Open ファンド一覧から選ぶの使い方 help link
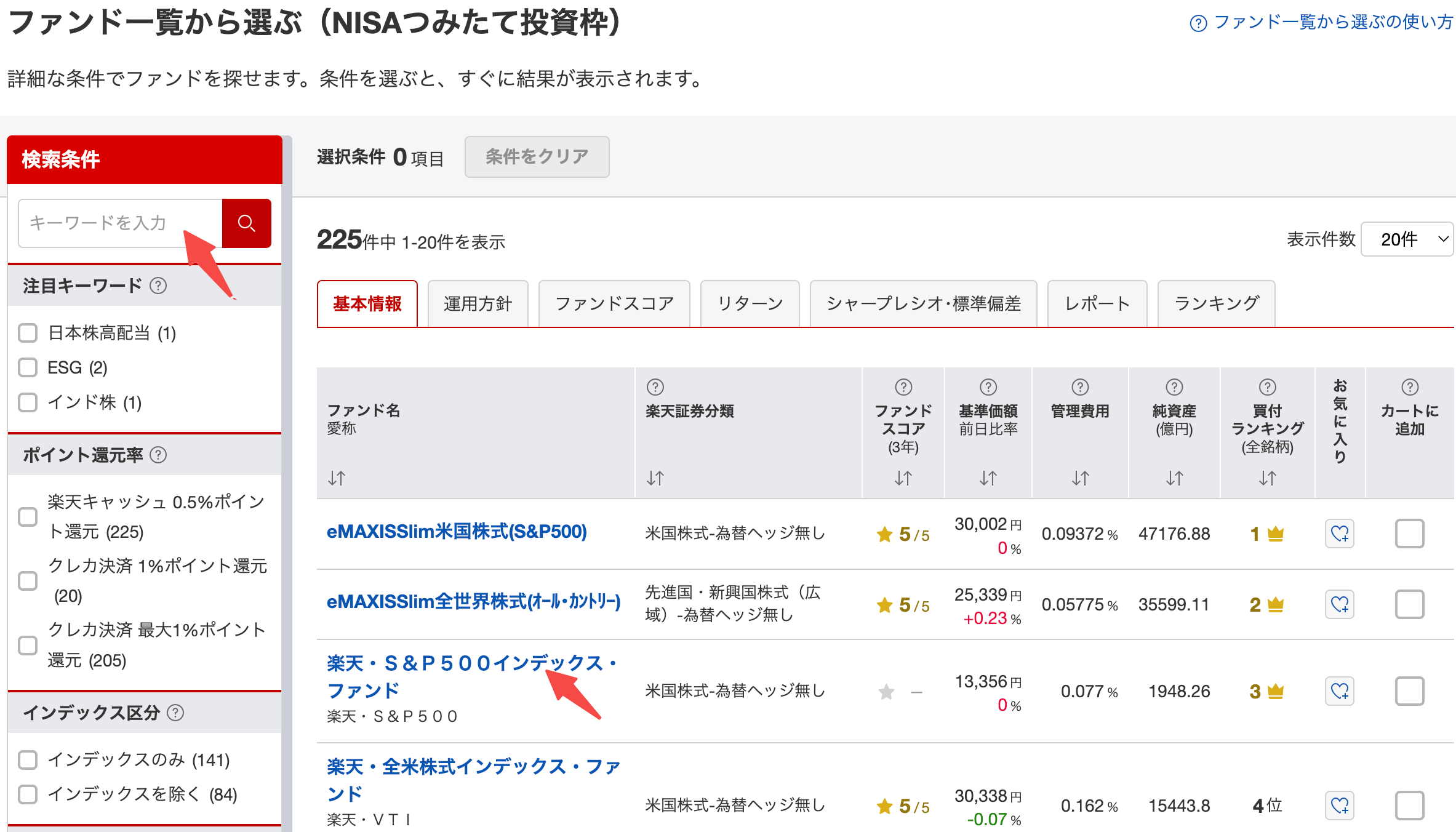 pyautogui.click(x=1322, y=23)
